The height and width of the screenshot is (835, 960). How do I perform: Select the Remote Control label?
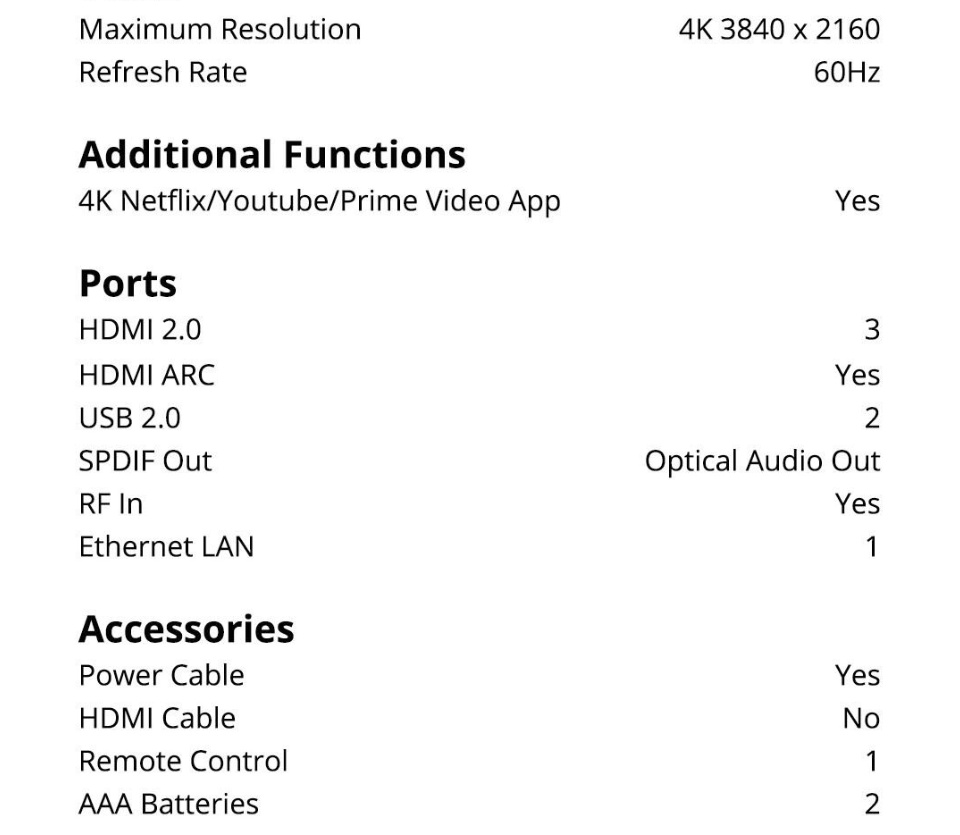point(183,761)
